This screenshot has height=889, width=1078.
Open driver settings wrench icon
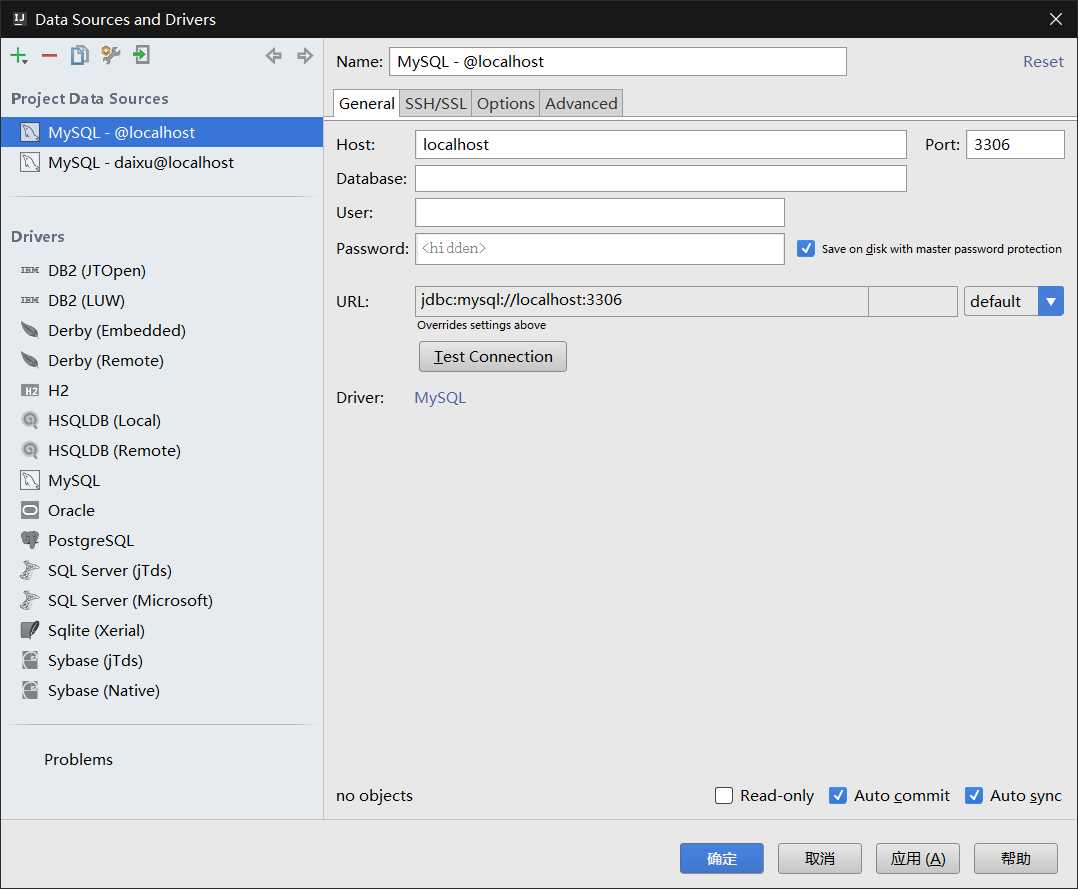[x=111, y=55]
